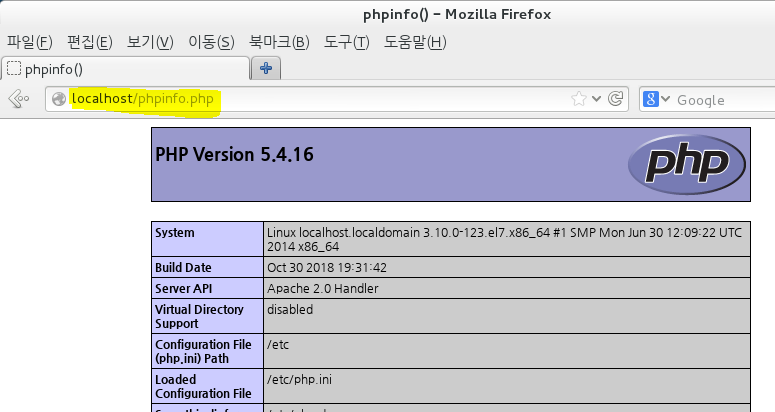Click the Linux localhost.localdomain system value
This screenshot has height=412, width=775.
[x=505, y=239]
